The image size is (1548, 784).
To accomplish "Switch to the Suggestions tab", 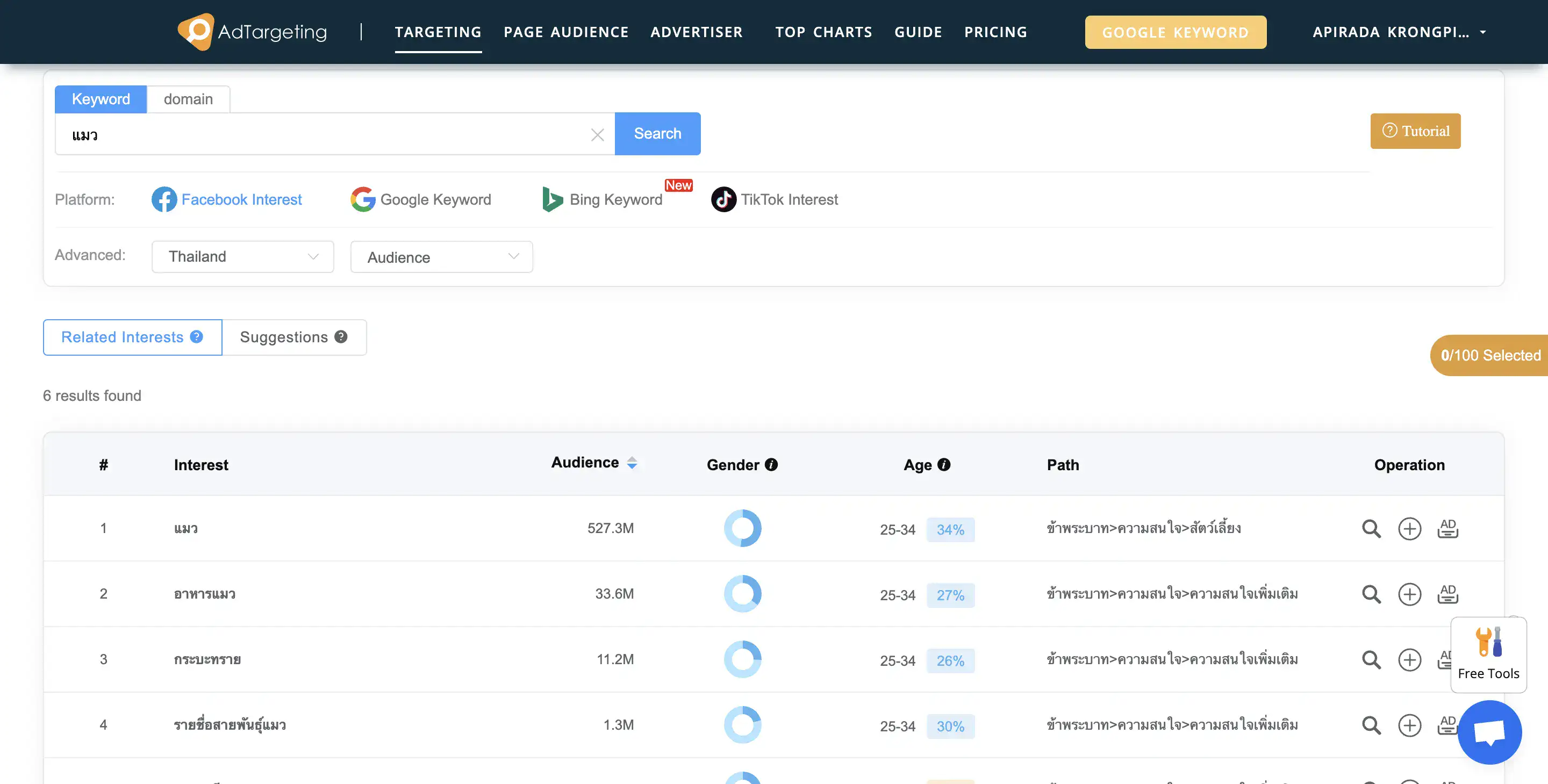I will (x=293, y=337).
